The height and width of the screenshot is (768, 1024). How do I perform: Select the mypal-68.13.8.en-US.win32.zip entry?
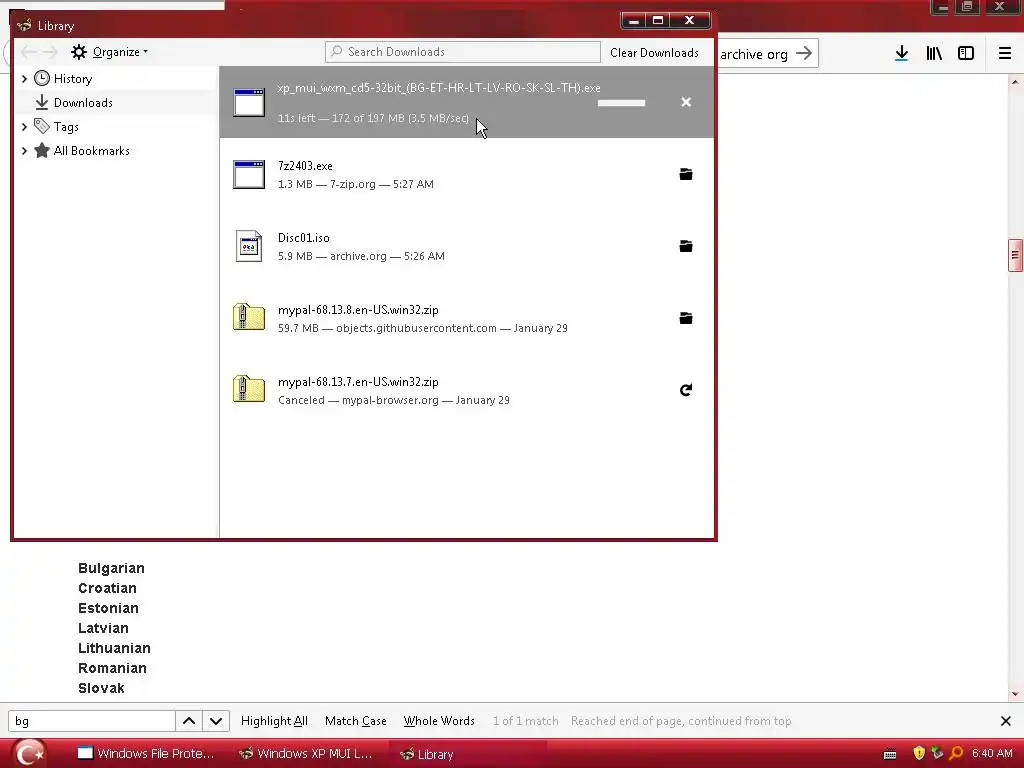[467, 318]
